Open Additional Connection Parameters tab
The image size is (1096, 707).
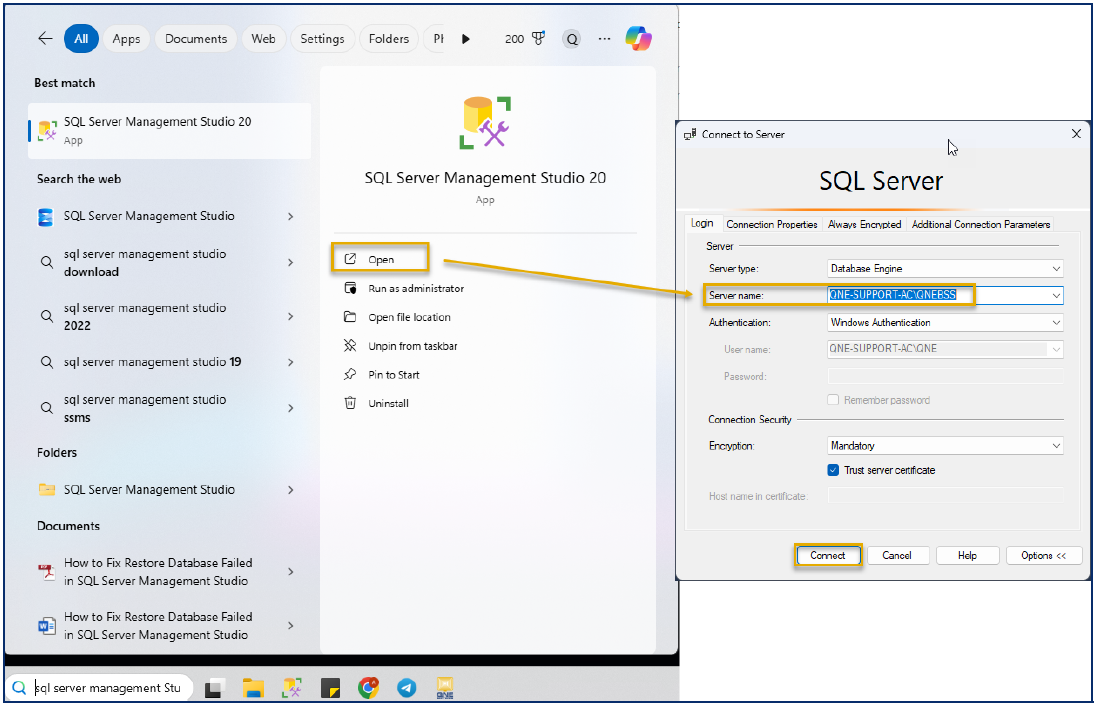[980, 224]
